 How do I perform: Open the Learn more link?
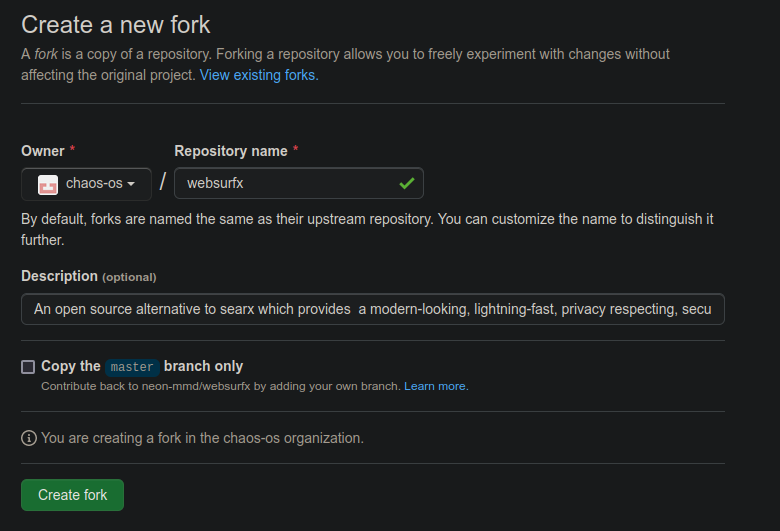click(x=436, y=386)
